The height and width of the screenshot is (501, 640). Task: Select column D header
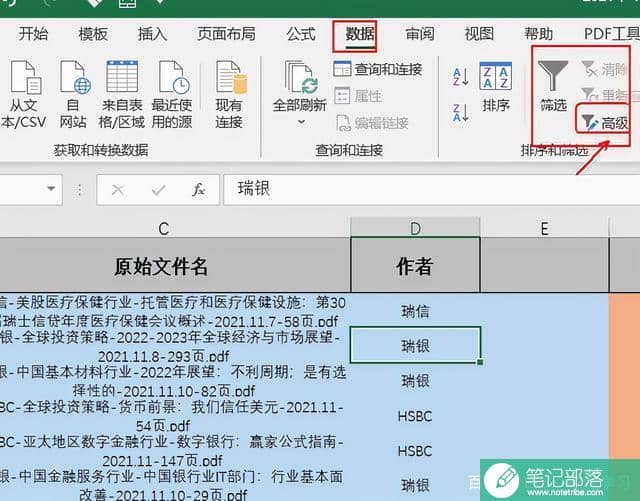[415, 228]
